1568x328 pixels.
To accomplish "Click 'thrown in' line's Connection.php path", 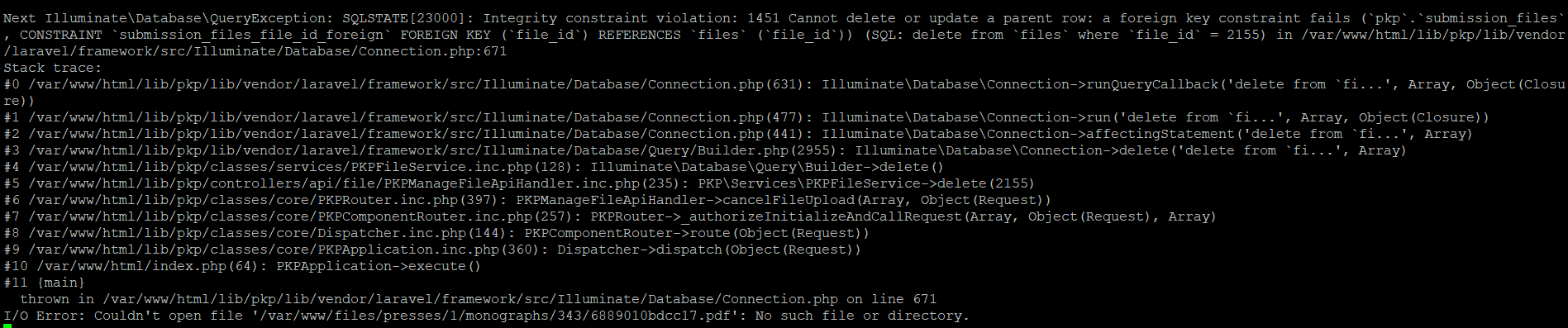I will (470, 299).
